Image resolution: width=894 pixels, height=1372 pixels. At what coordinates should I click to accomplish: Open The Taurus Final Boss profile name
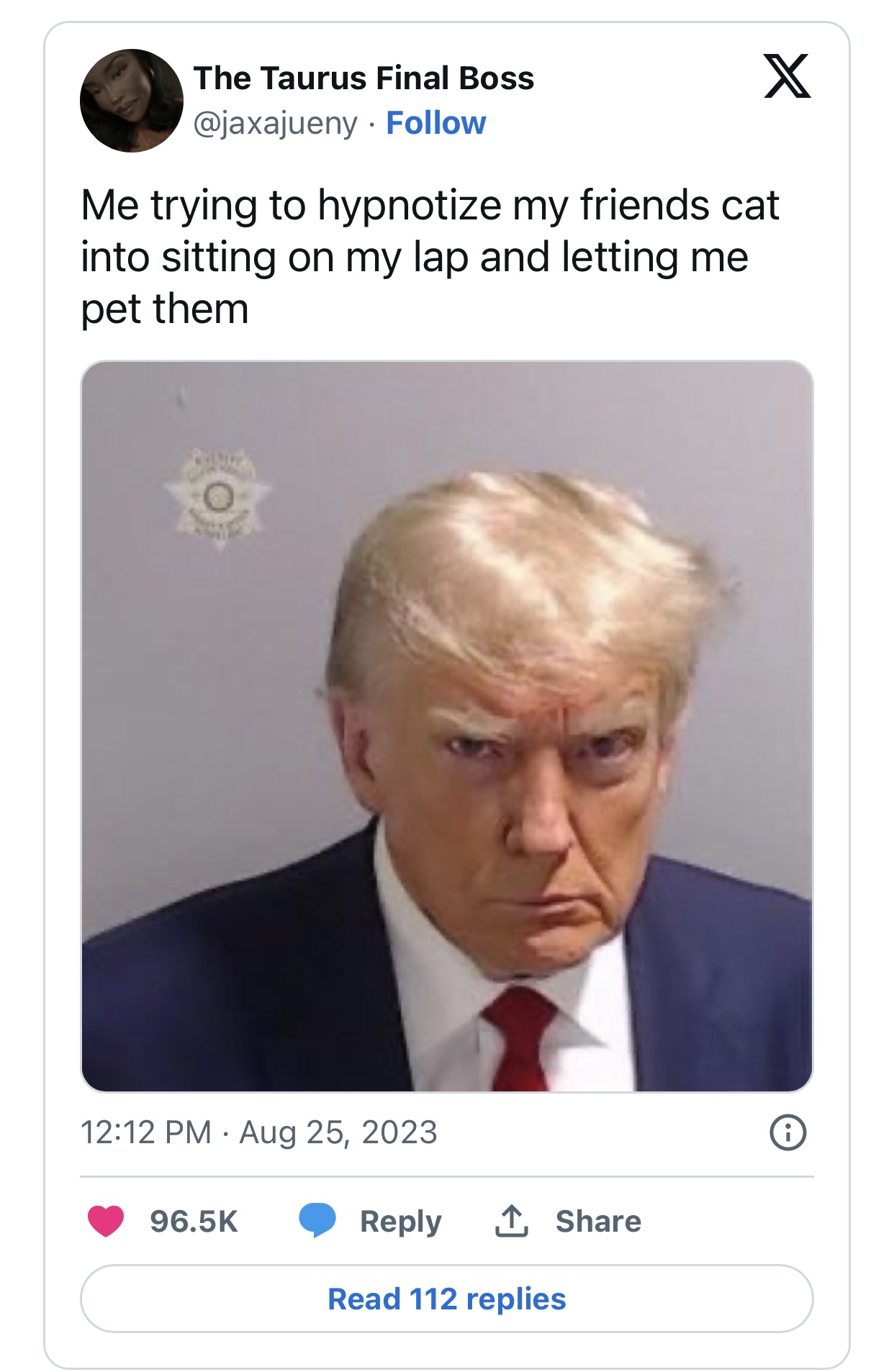[364, 78]
